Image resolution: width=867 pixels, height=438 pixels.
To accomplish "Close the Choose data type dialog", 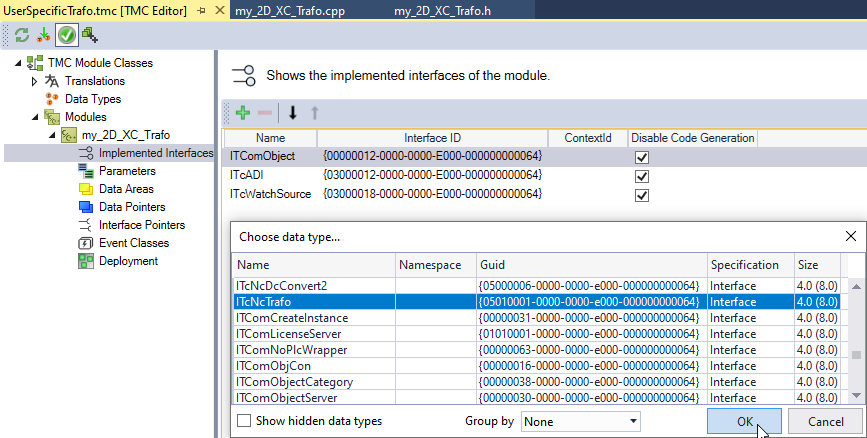I will point(850,237).
